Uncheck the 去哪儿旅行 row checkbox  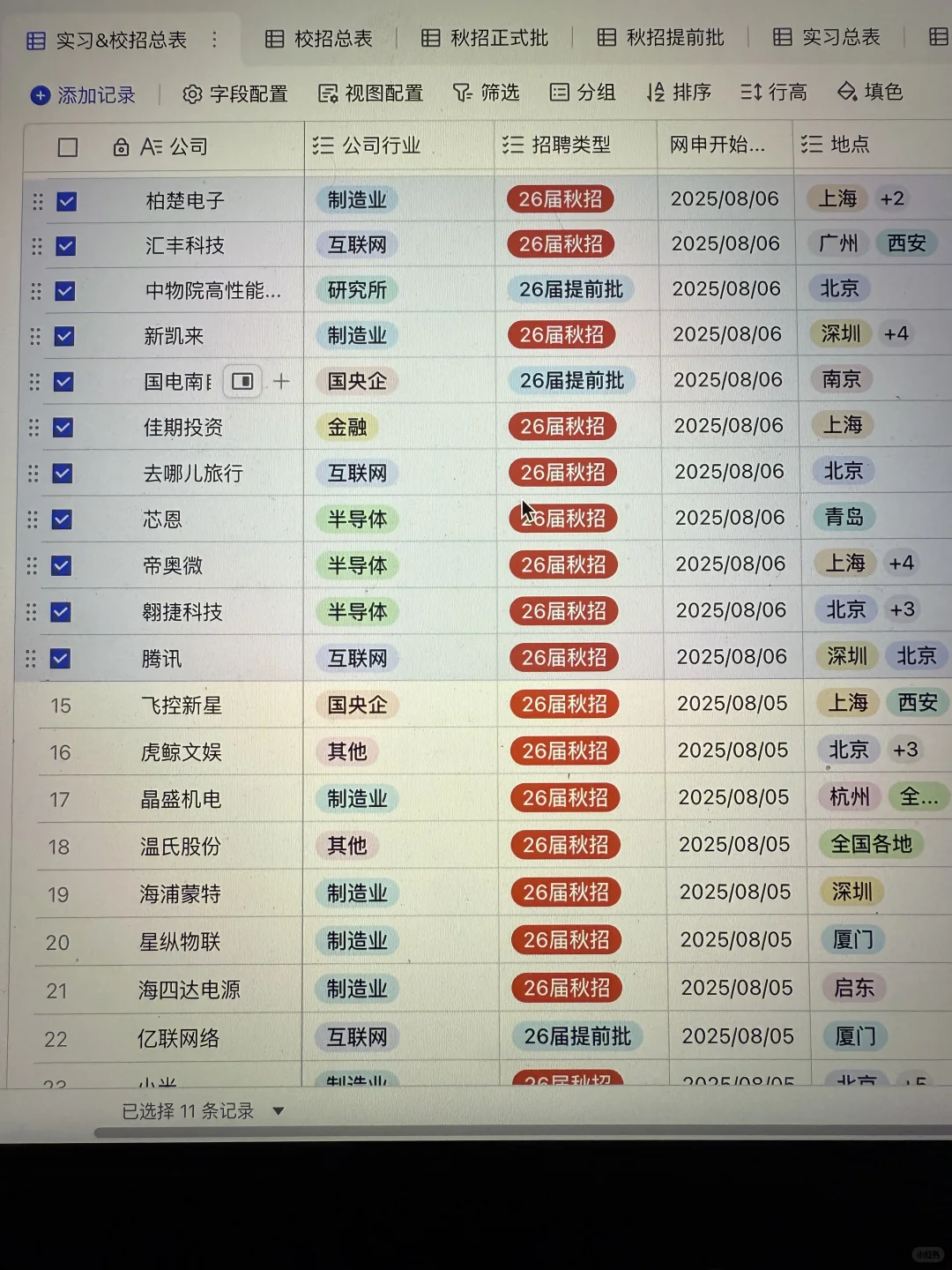click(x=62, y=474)
